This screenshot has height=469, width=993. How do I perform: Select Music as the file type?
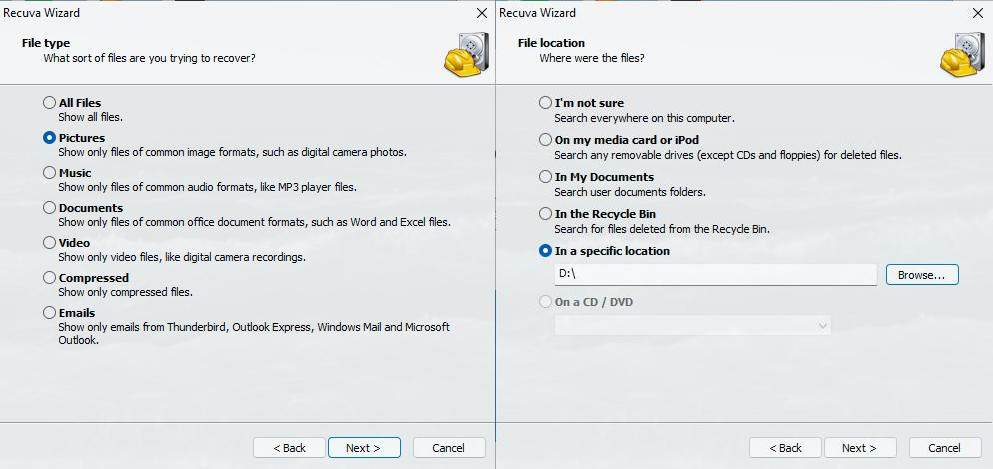[50, 173]
